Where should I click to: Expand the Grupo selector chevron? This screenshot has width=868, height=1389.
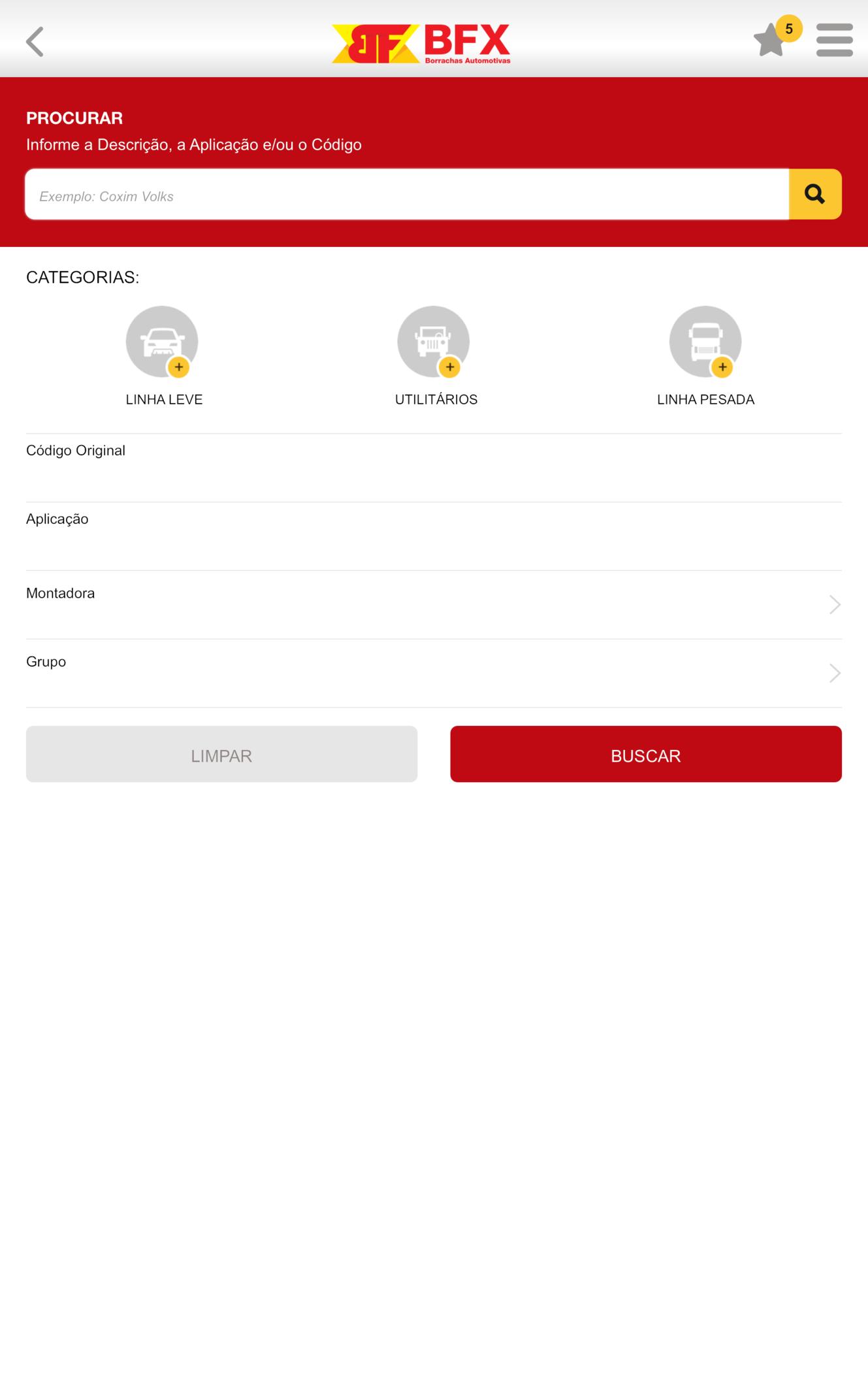pos(835,673)
